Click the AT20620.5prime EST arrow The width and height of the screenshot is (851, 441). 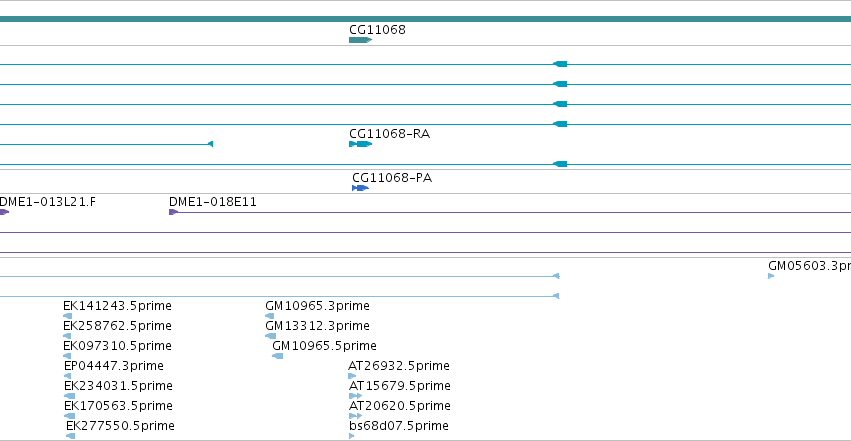pyautogui.click(x=355, y=416)
